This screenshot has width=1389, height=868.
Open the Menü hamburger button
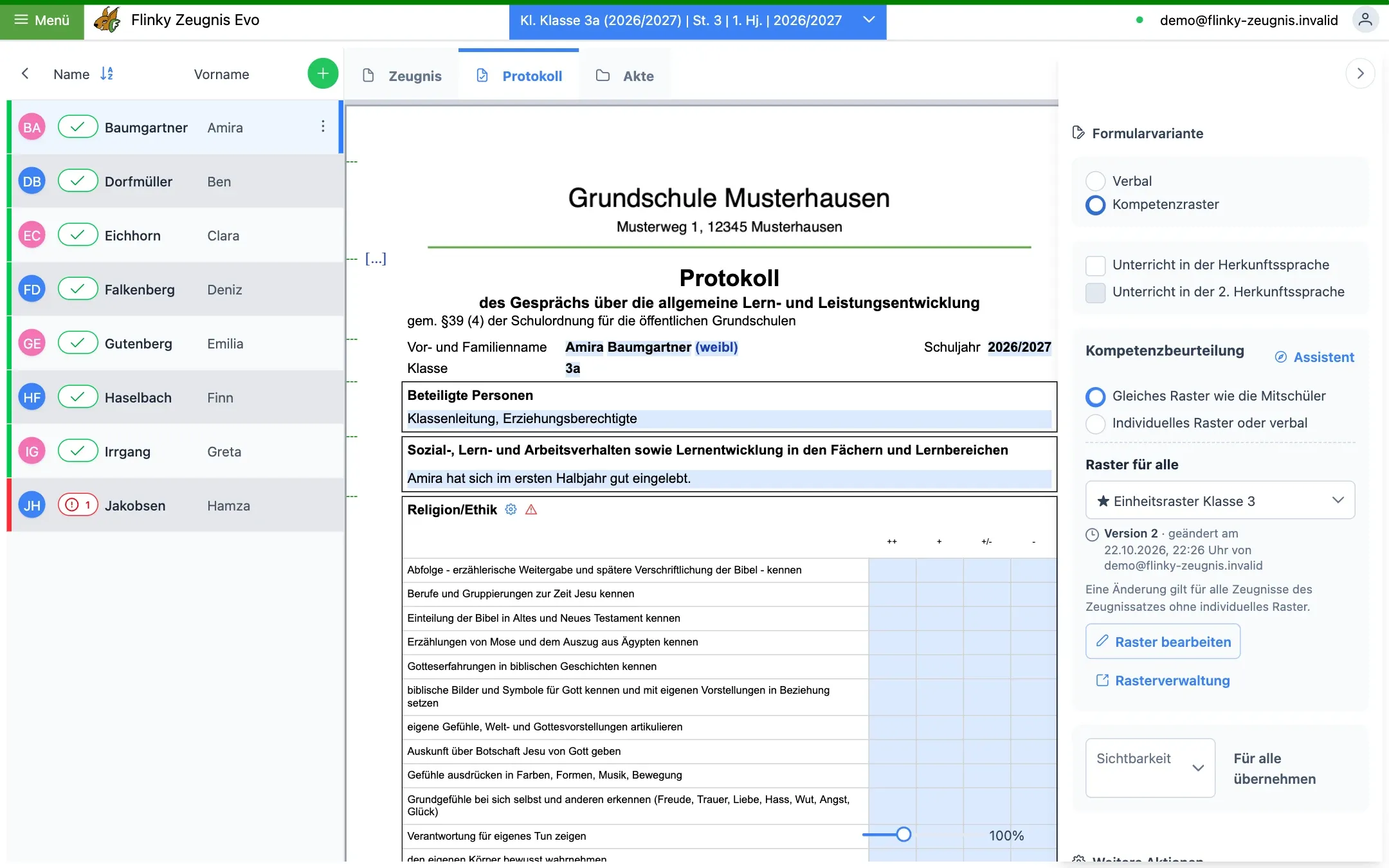42,21
